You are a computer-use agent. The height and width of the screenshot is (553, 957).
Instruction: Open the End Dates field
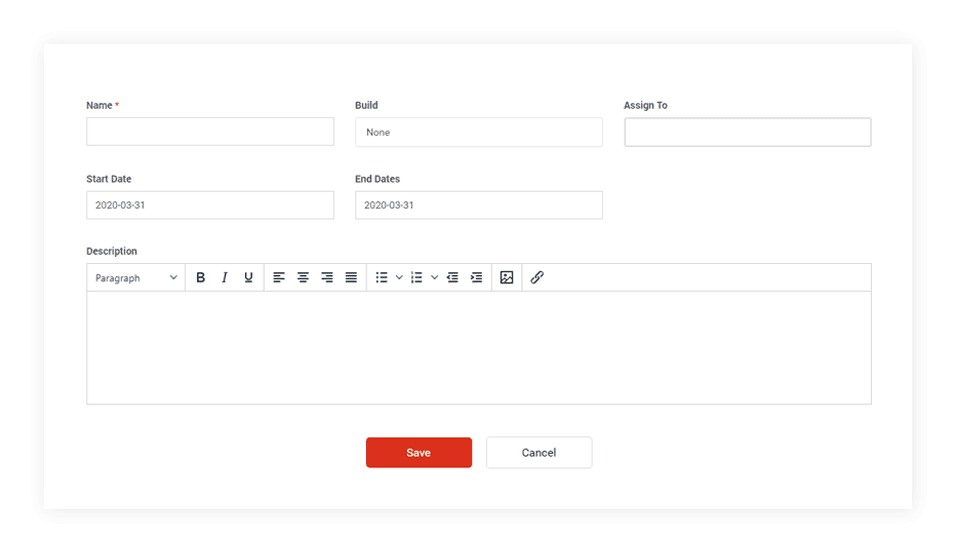pos(479,205)
